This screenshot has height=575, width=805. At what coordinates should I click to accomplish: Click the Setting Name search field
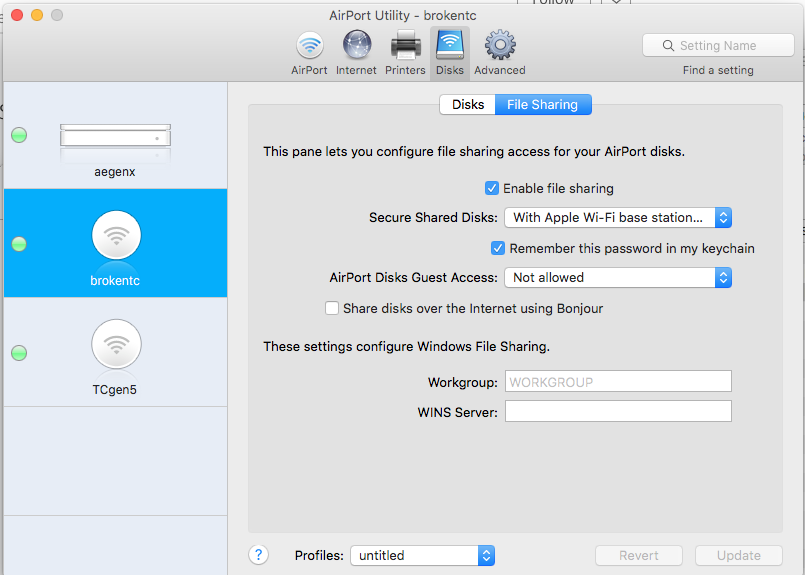click(x=718, y=46)
